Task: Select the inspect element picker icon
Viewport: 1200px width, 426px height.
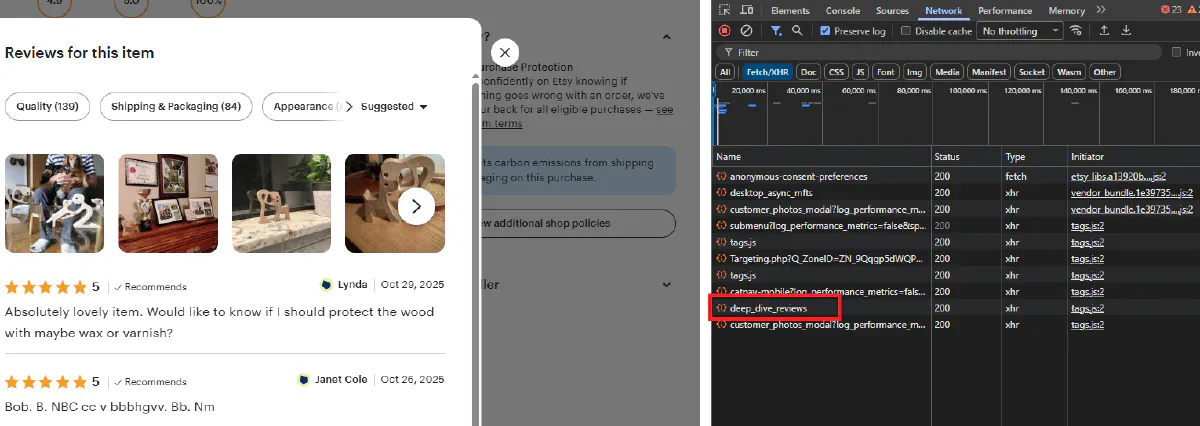Action: (725, 11)
